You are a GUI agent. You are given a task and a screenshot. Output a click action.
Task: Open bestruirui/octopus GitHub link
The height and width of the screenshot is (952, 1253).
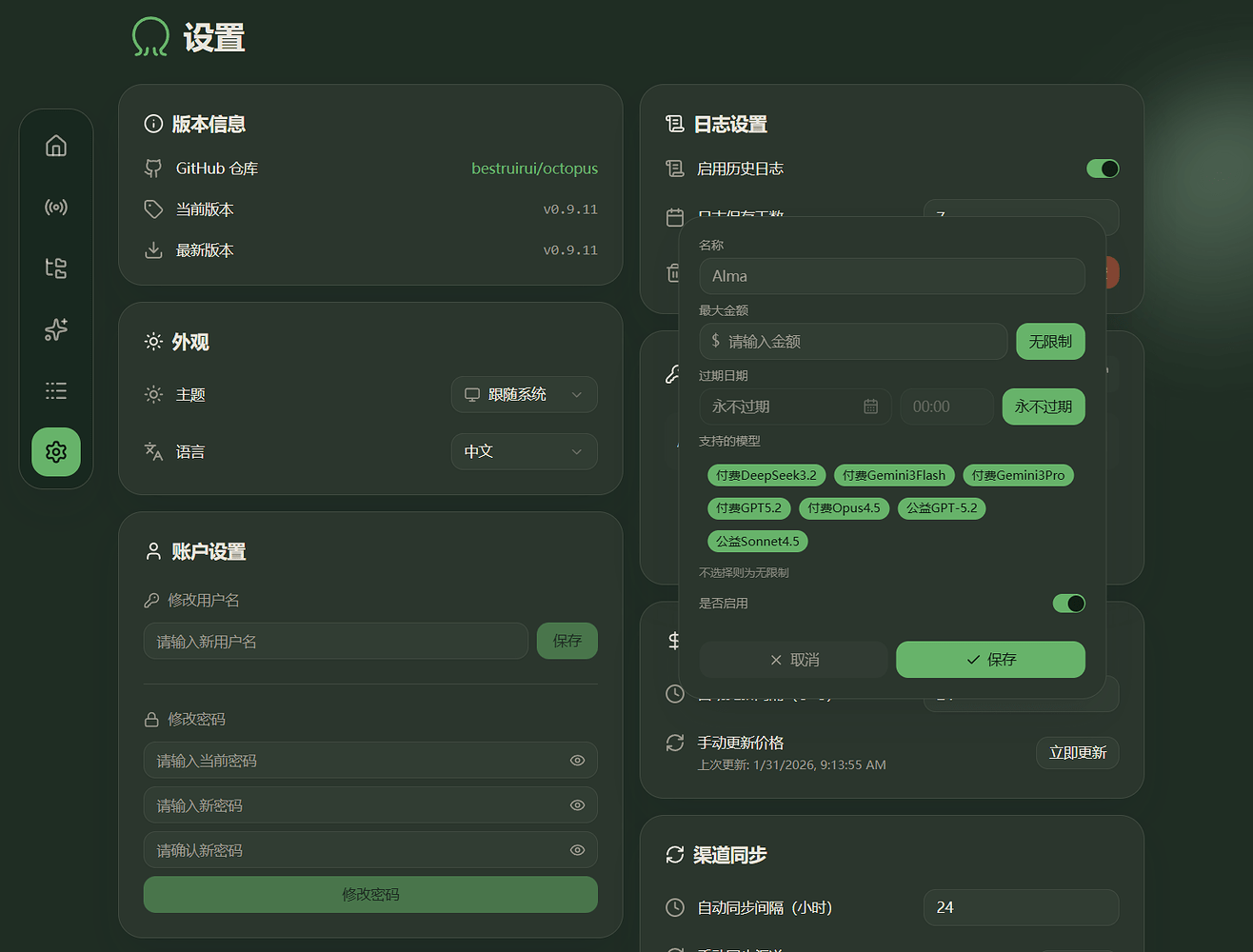pos(534,169)
